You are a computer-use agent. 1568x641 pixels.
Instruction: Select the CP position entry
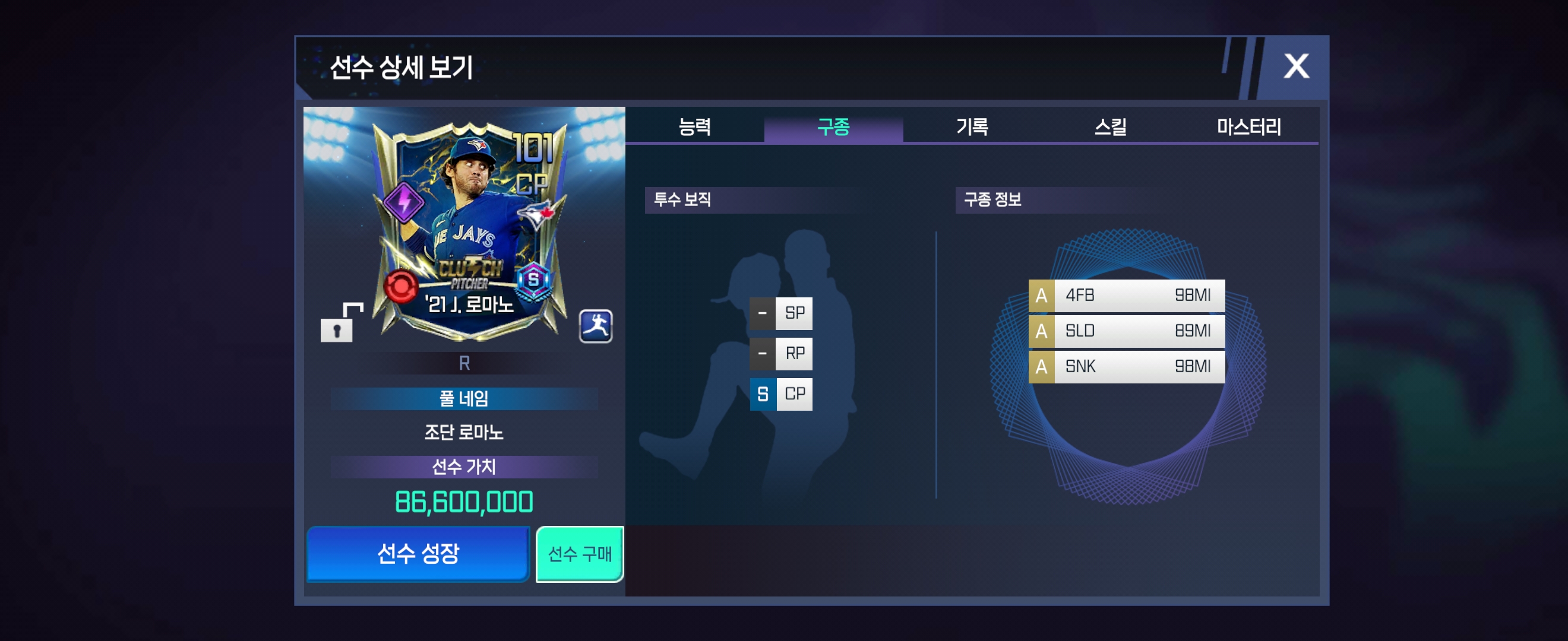tap(781, 394)
